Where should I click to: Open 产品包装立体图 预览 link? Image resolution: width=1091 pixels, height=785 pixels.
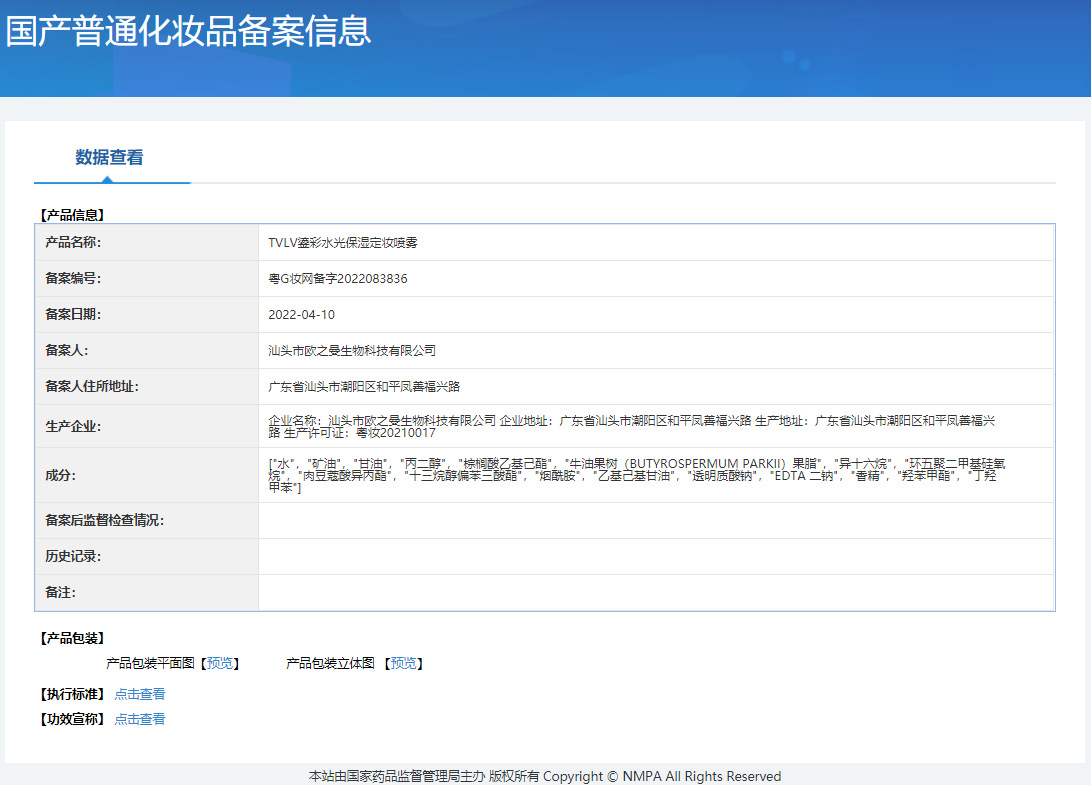click(404, 663)
